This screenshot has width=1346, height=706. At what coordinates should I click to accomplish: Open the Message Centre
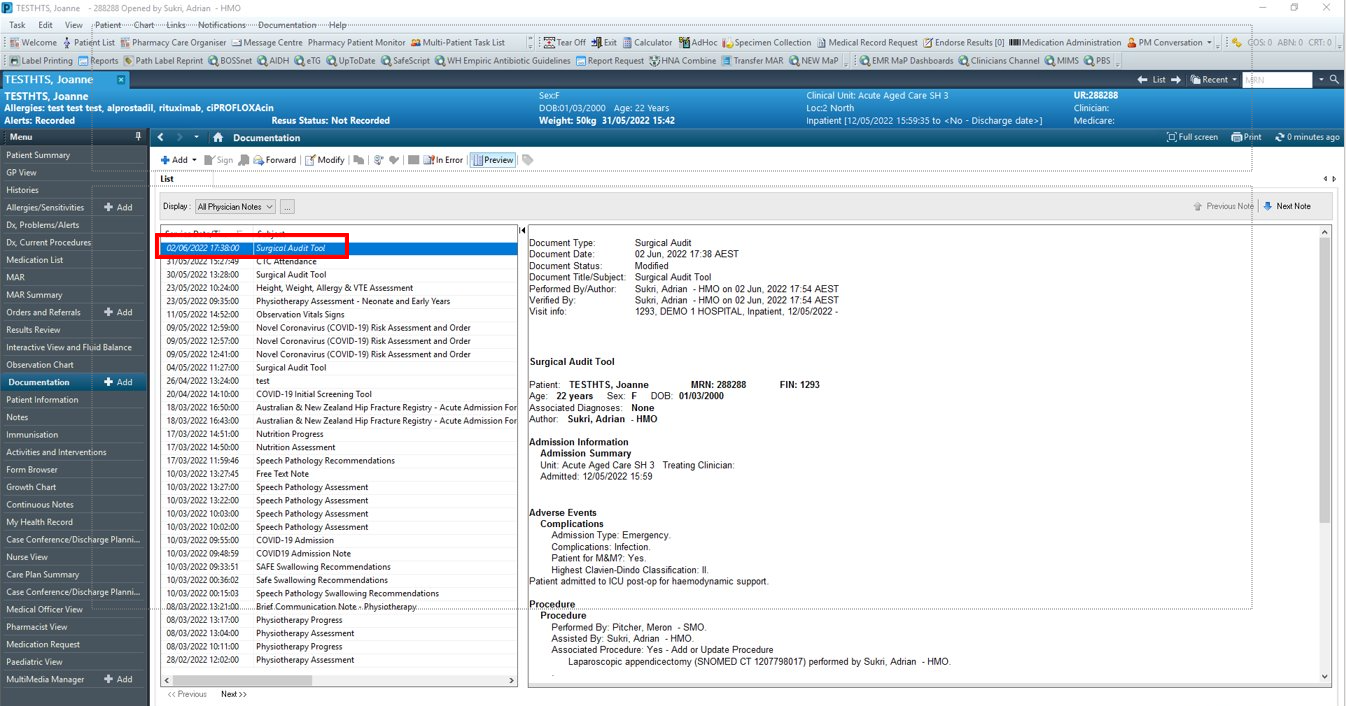point(266,43)
